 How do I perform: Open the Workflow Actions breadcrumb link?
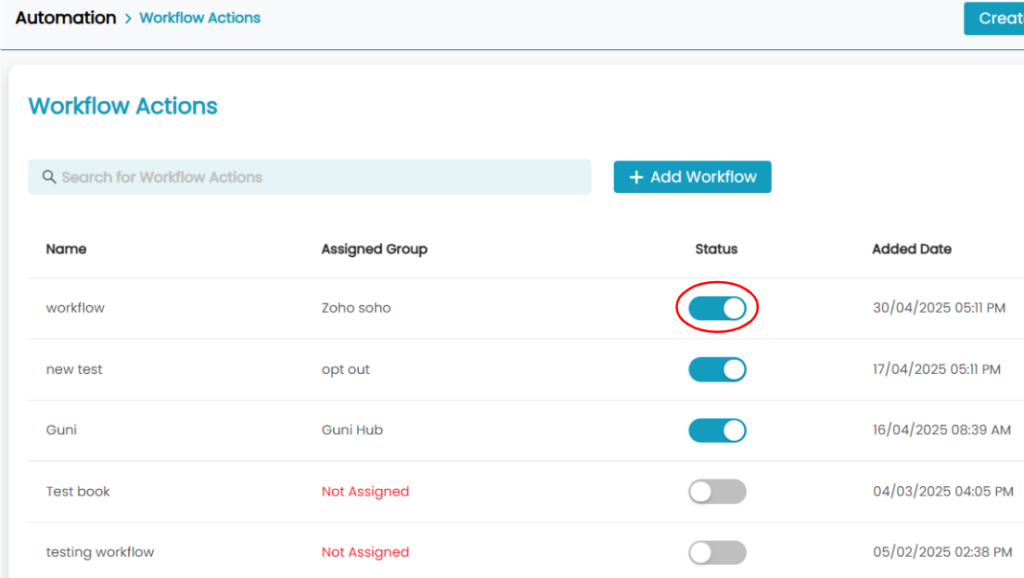pos(200,18)
